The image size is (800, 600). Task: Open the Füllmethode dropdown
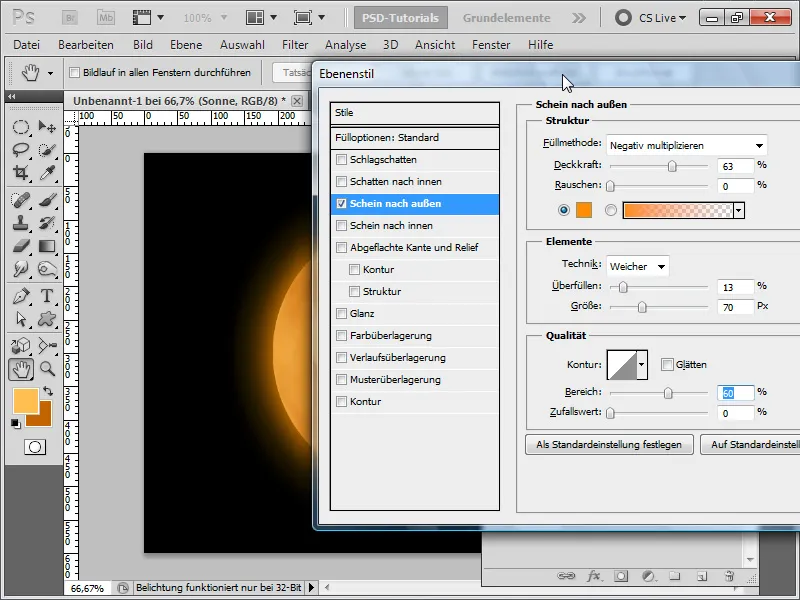(x=686, y=145)
